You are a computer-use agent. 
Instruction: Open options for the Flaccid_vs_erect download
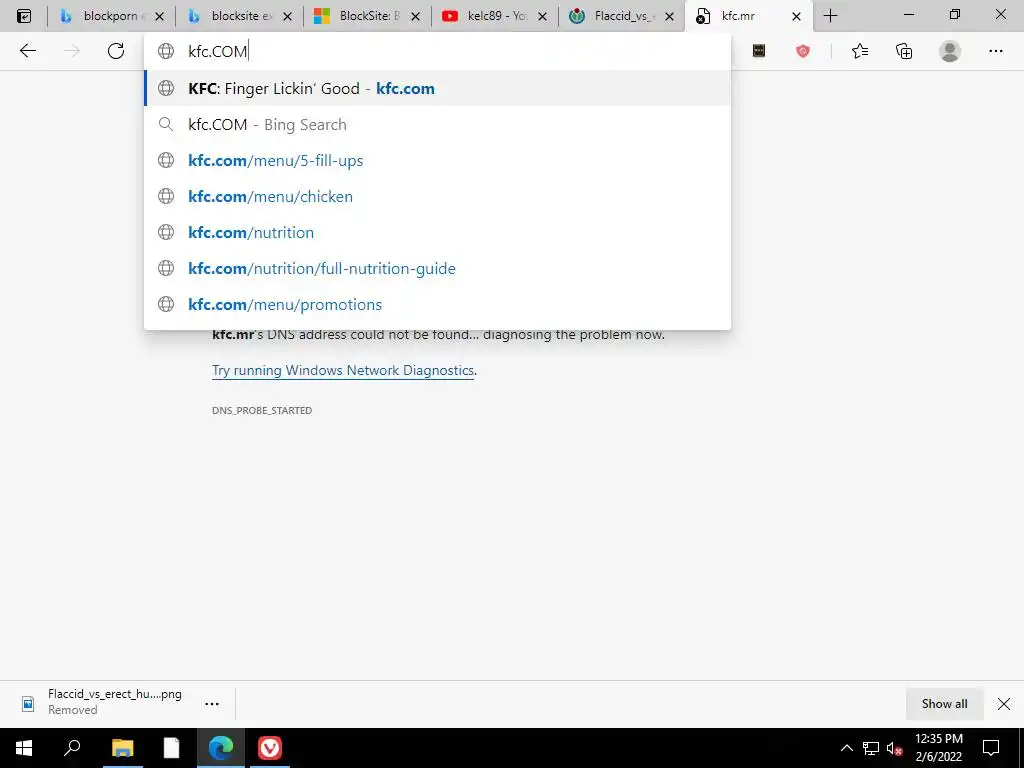coord(212,703)
